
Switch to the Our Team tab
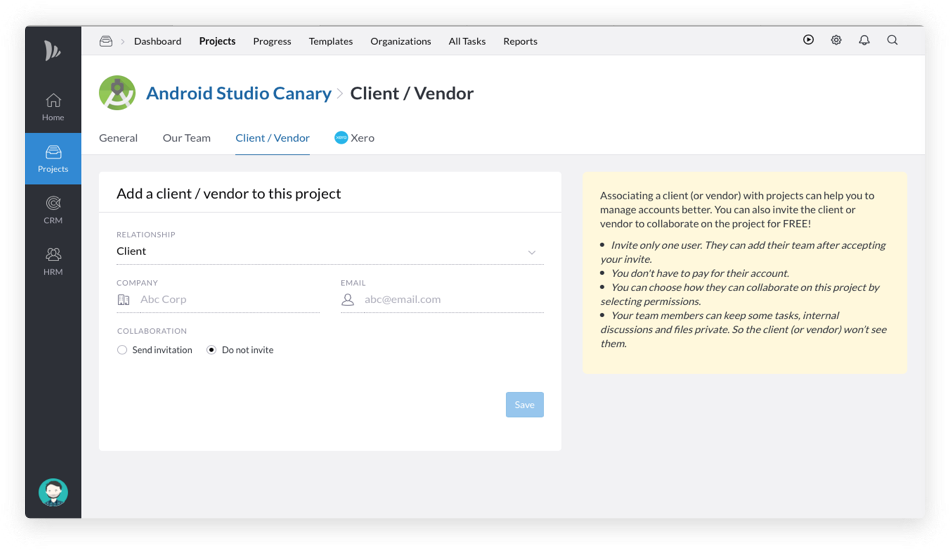coord(187,138)
